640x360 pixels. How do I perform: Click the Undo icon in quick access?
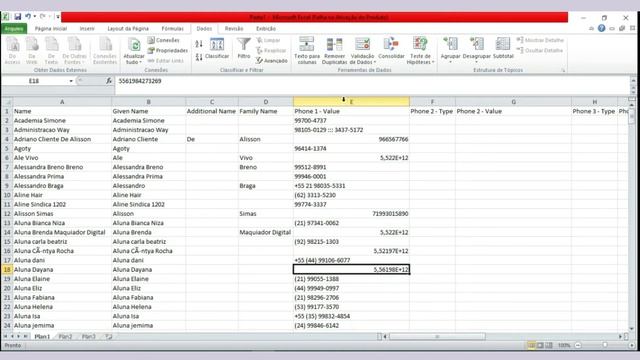click(28, 17)
